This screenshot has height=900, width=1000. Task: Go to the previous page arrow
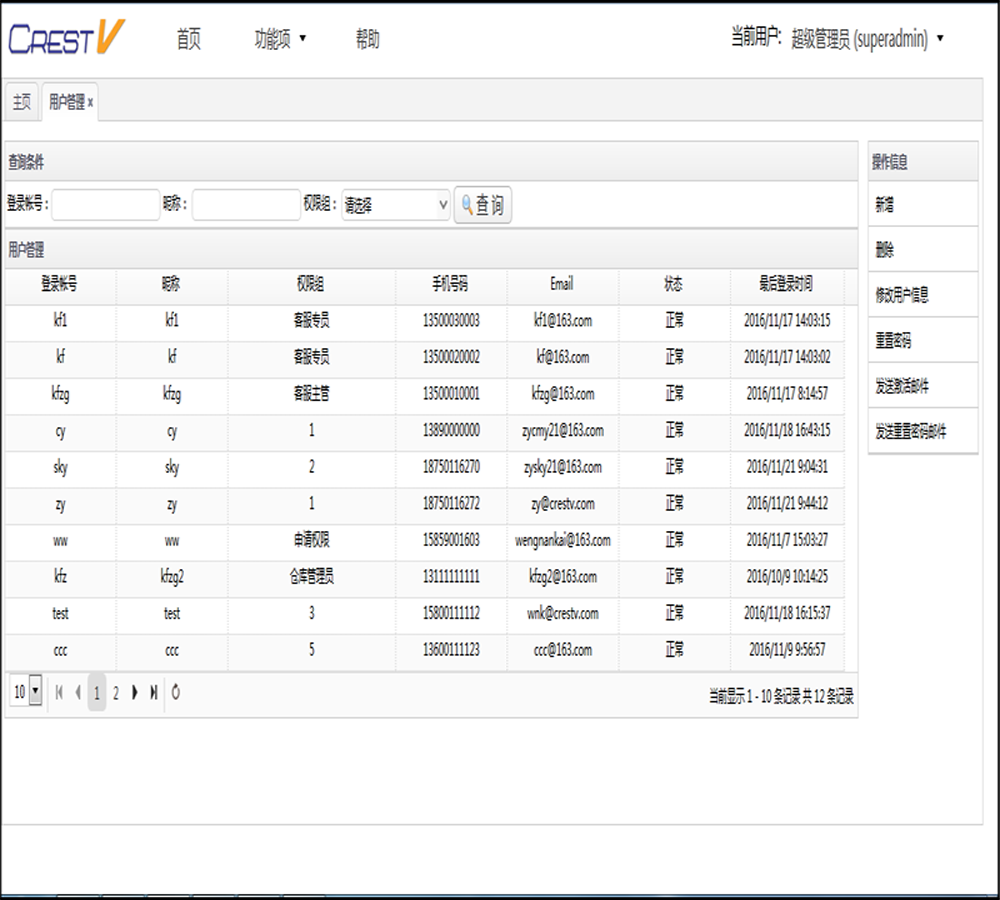[x=78, y=692]
